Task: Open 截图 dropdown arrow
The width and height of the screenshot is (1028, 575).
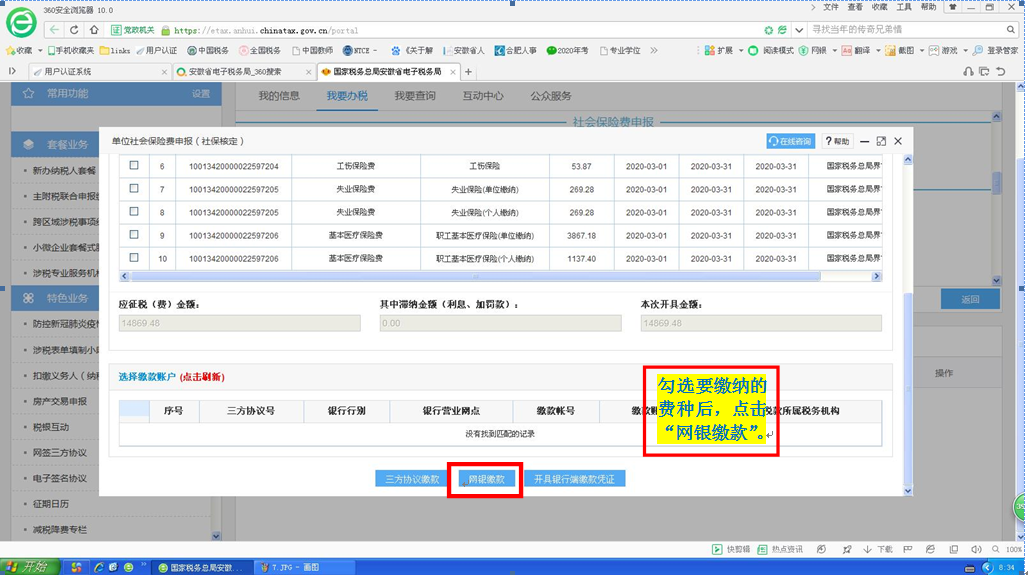Action: (921, 50)
